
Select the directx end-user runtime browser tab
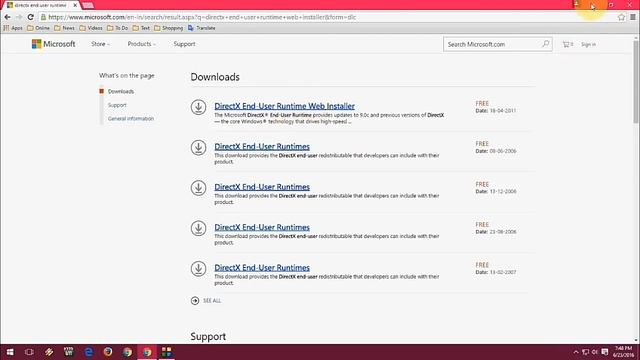(40, 5)
